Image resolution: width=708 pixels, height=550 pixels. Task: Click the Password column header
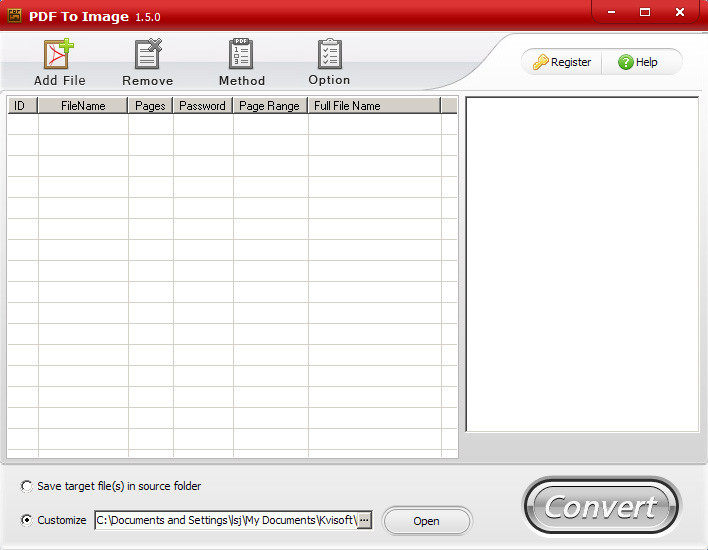click(203, 106)
